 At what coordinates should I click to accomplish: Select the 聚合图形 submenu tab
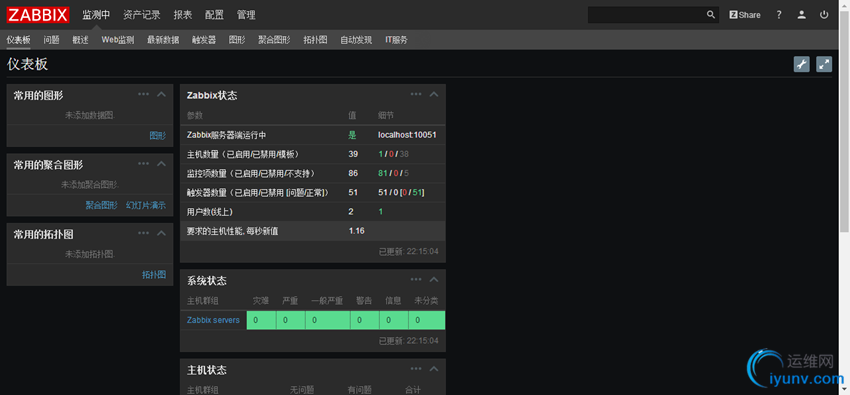(x=274, y=40)
